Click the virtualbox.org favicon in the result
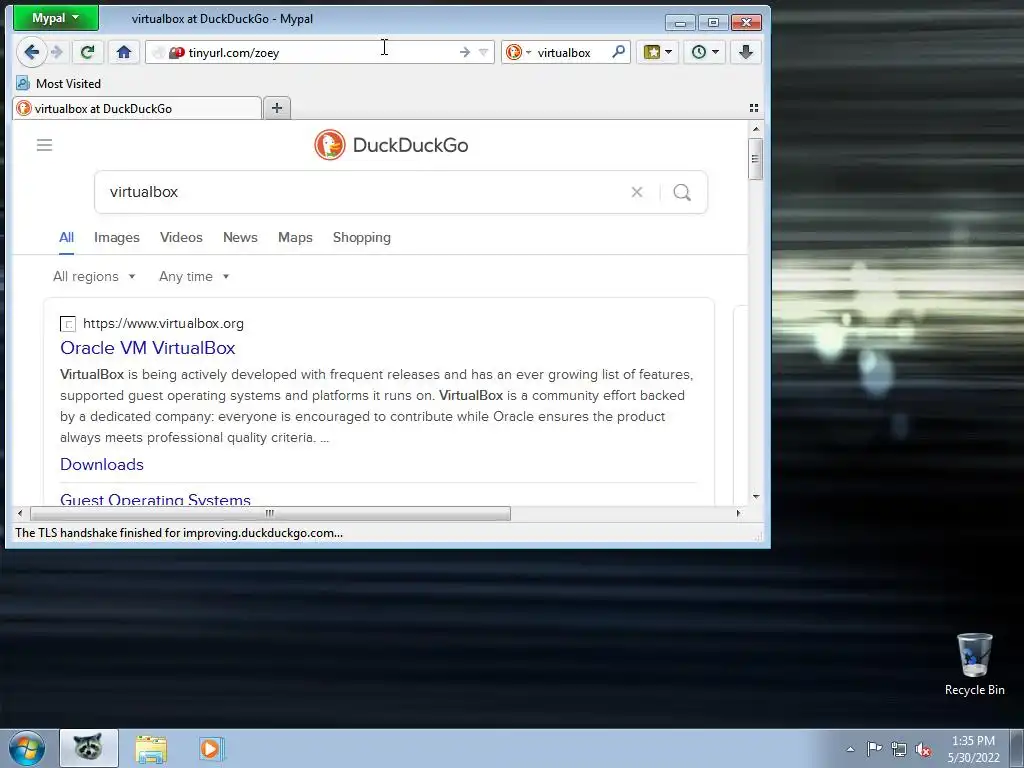Viewport: 1024px width, 768px height. (x=68, y=323)
